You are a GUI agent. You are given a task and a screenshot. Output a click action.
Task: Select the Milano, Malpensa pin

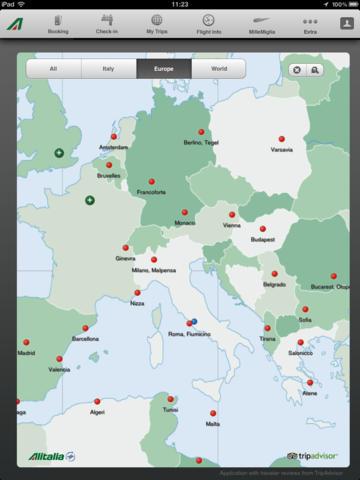154,259
